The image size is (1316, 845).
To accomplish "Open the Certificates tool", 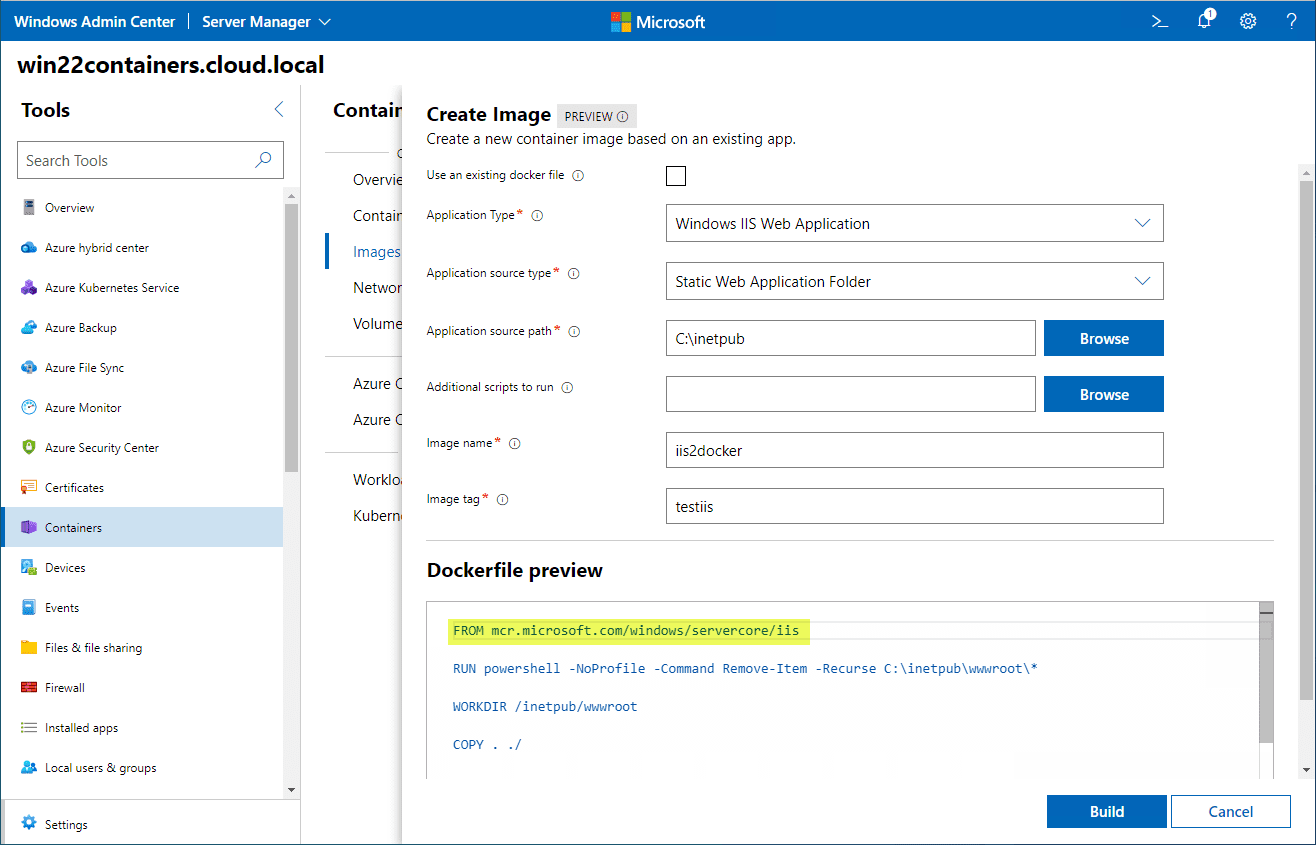I will pos(74,488).
